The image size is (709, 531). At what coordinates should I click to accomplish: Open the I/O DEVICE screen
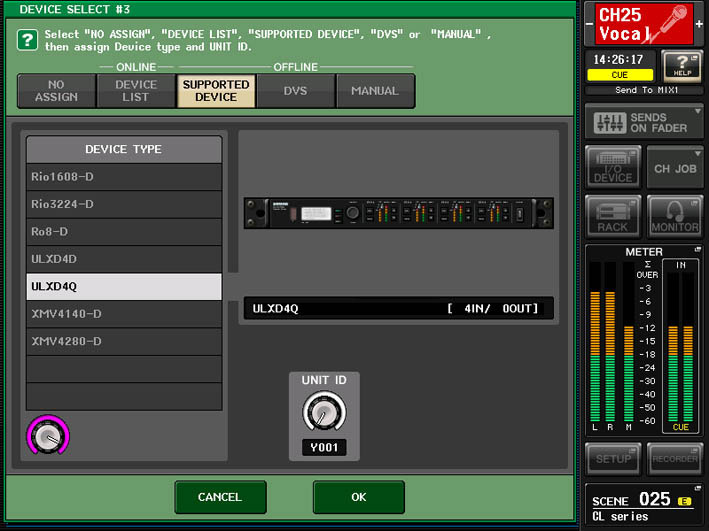pos(613,167)
